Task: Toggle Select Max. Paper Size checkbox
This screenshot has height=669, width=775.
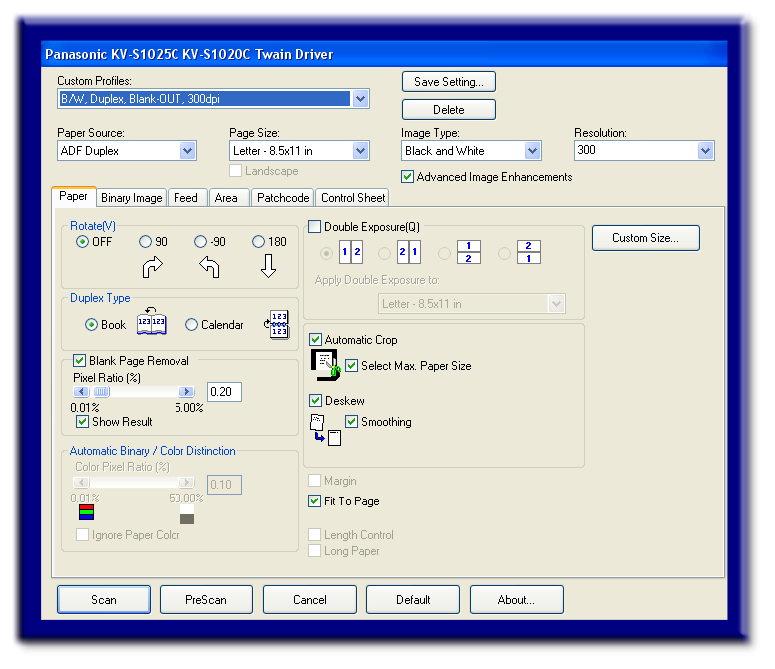Action: tap(351, 366)
